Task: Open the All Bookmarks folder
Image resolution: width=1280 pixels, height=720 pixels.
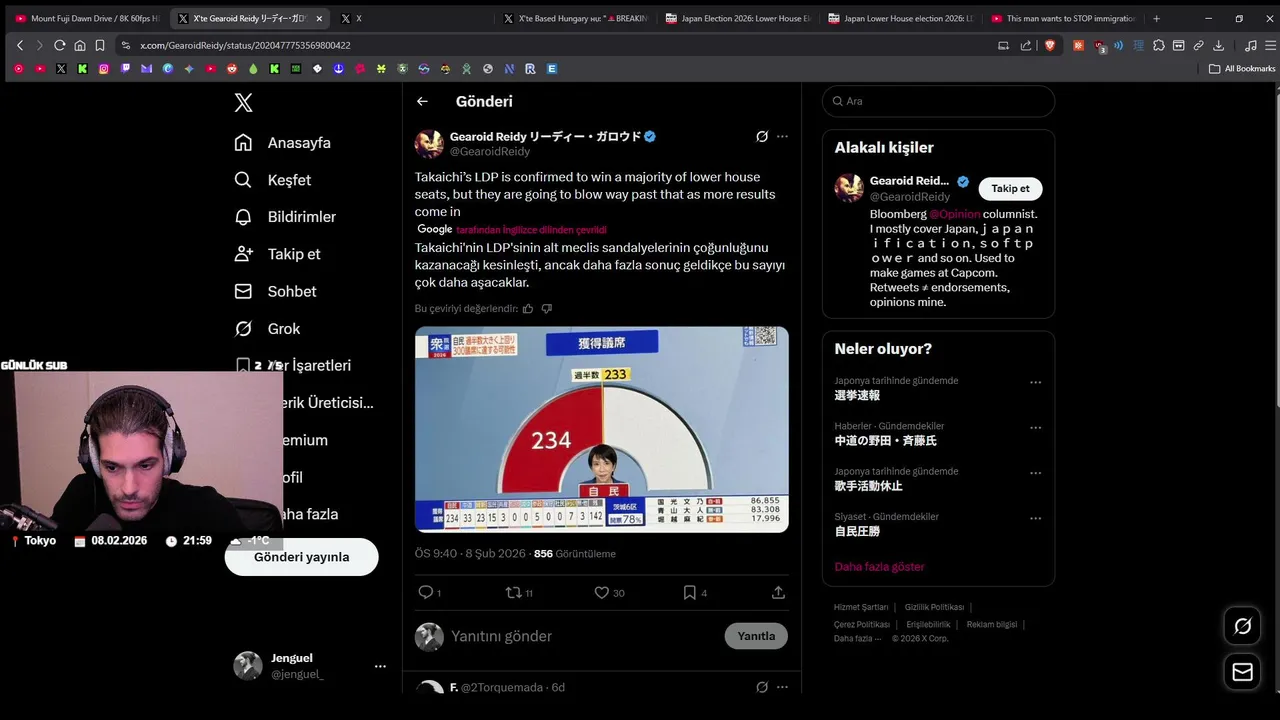Action: click(x=1242, y=69)
